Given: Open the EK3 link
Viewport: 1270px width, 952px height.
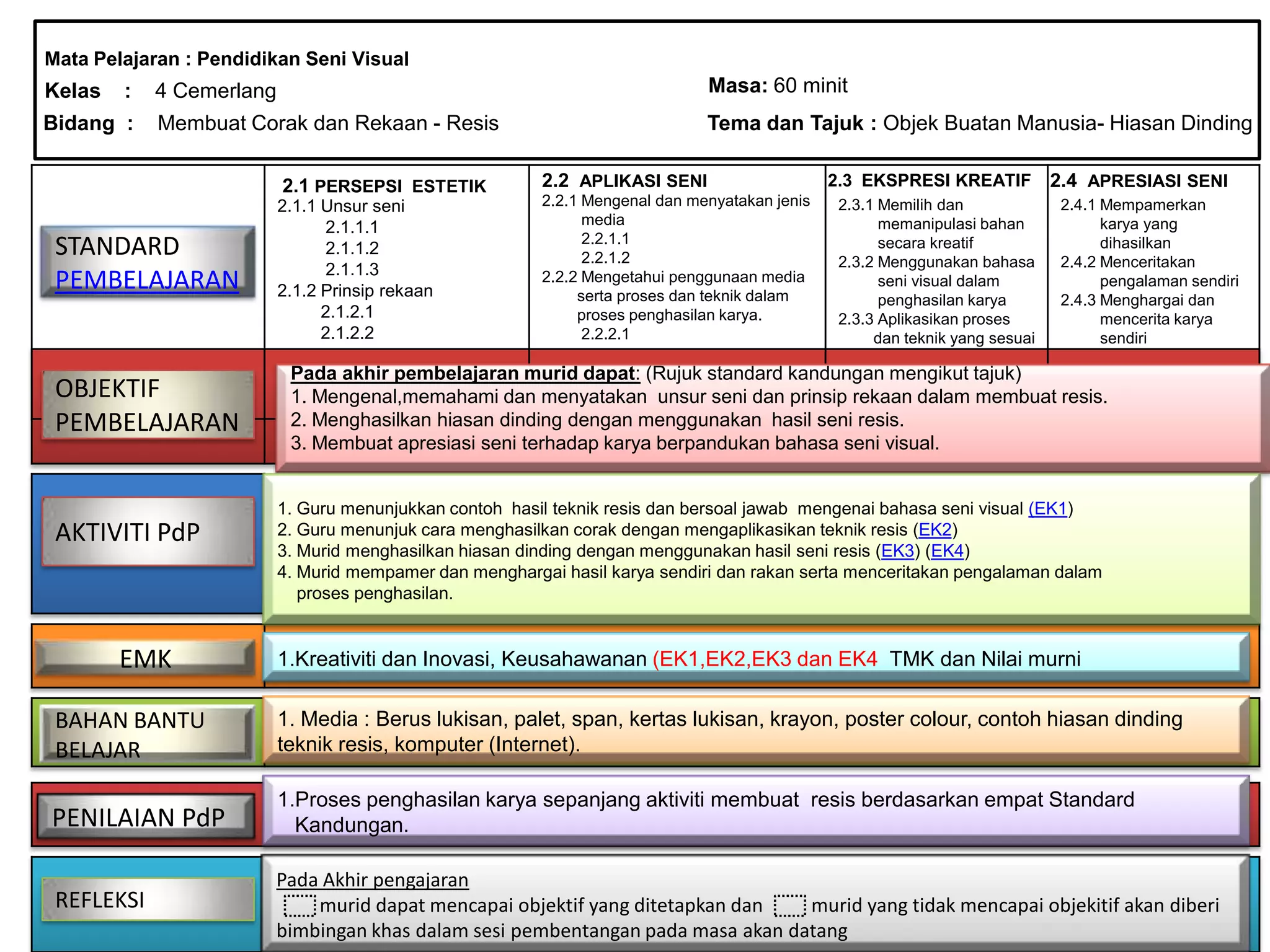Looking at the screenshot, I should (897, 551).
